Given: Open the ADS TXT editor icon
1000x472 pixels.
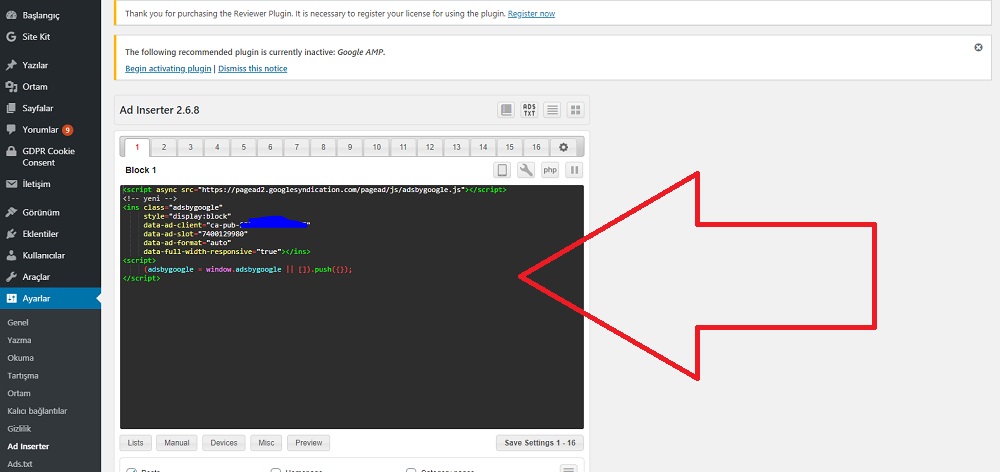Looking at the screenshot, I should click(x=529, y=110).
